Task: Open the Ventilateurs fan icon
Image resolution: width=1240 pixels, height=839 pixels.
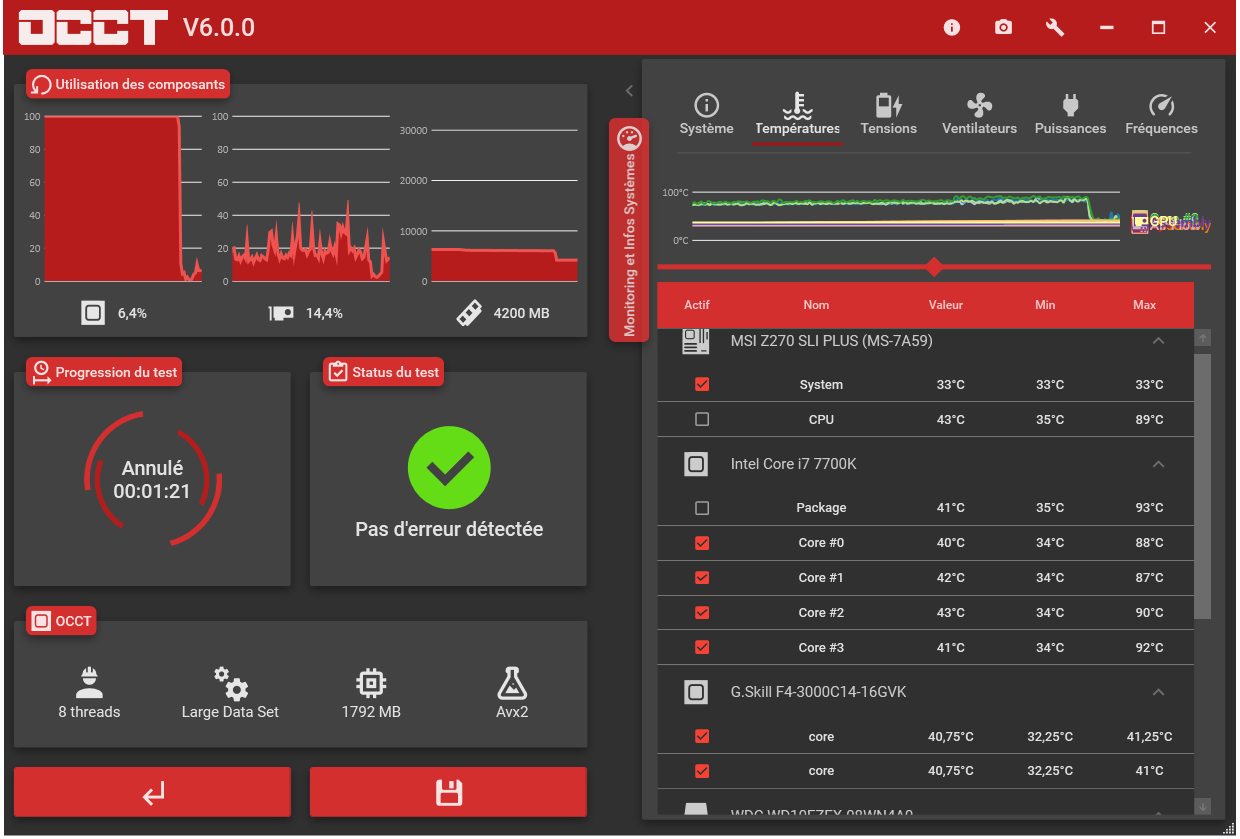Action: (x=979, y=105)
